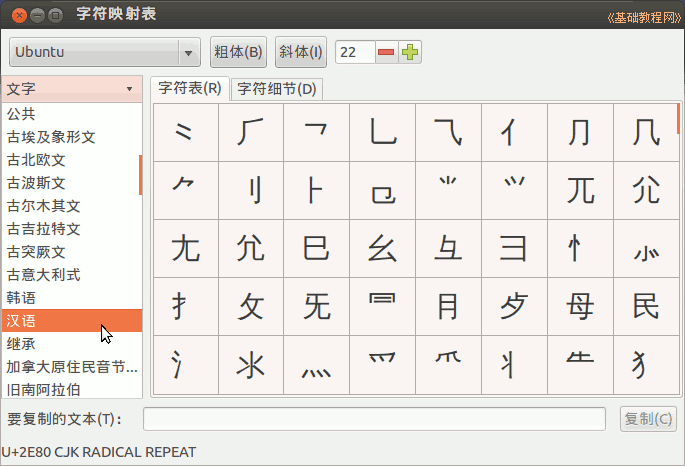Click the 复制(C) copy button
This screenshot has width=685, height=466.
(648, 419)
